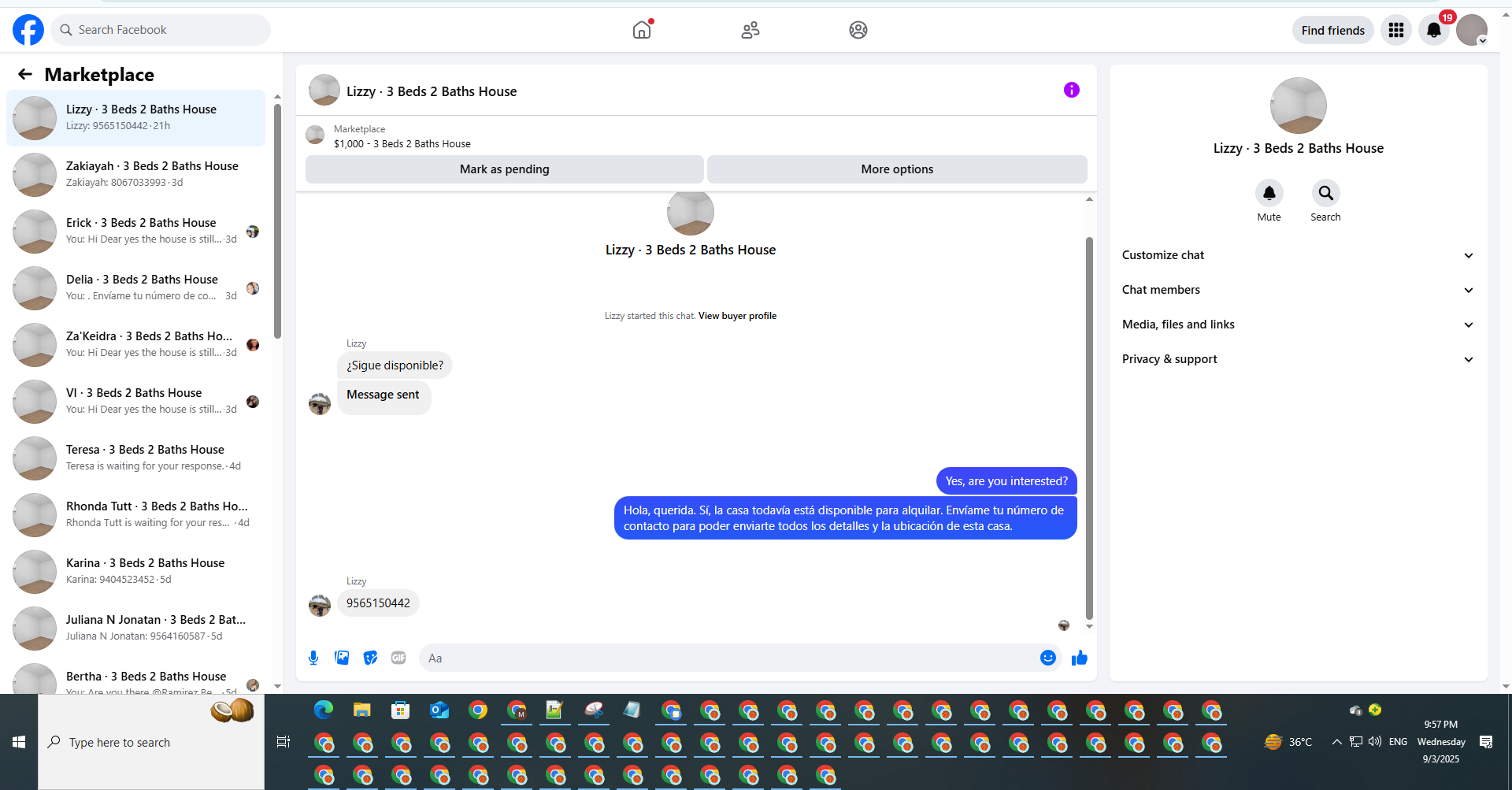Open Karina conversation in list
The width and height of the screenshot is (1512, 790).
coord(135,572)
